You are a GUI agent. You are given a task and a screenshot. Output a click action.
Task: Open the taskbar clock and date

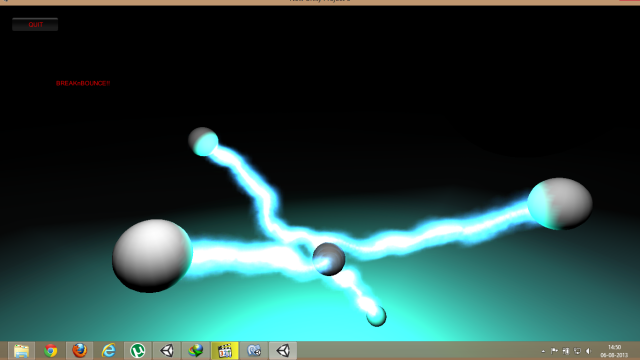(x=614, y=351)
